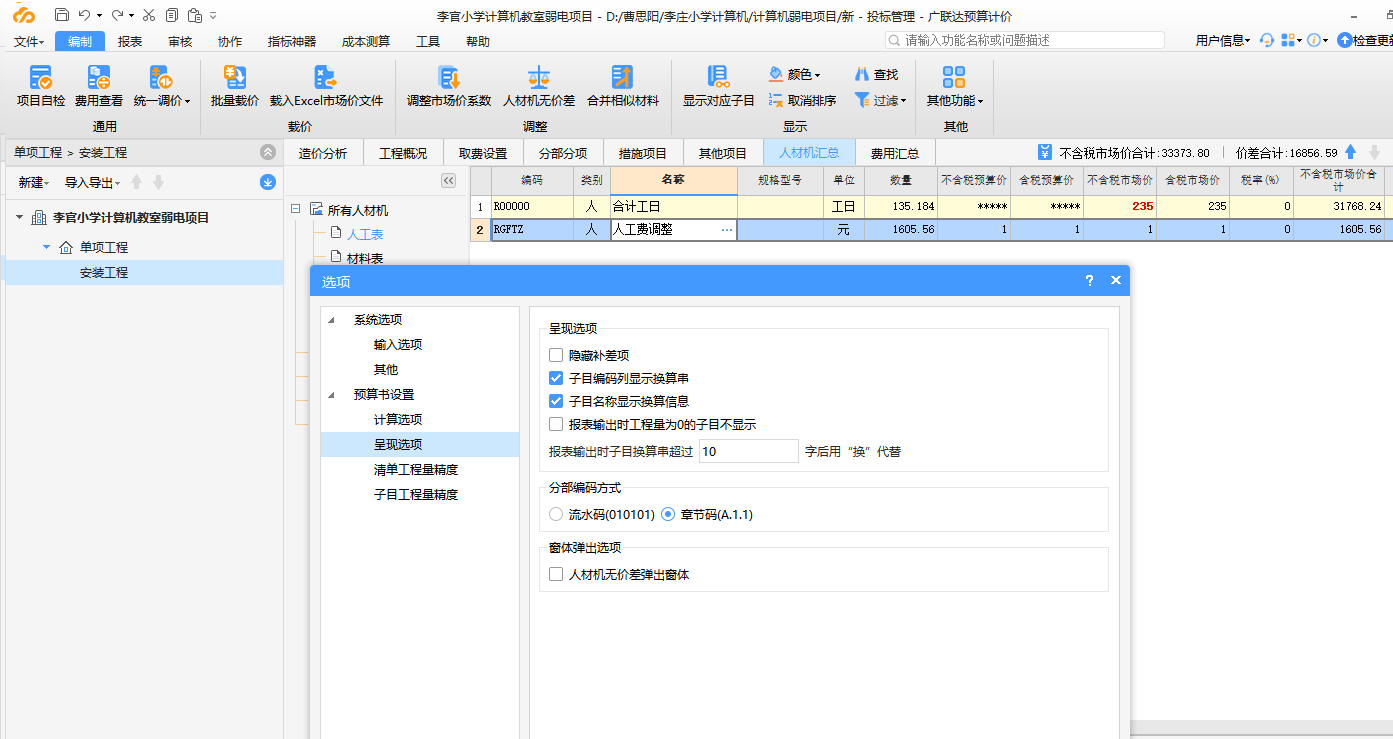
Task: Open 费用查看 cost viewer
Action: tap(99, 87)
